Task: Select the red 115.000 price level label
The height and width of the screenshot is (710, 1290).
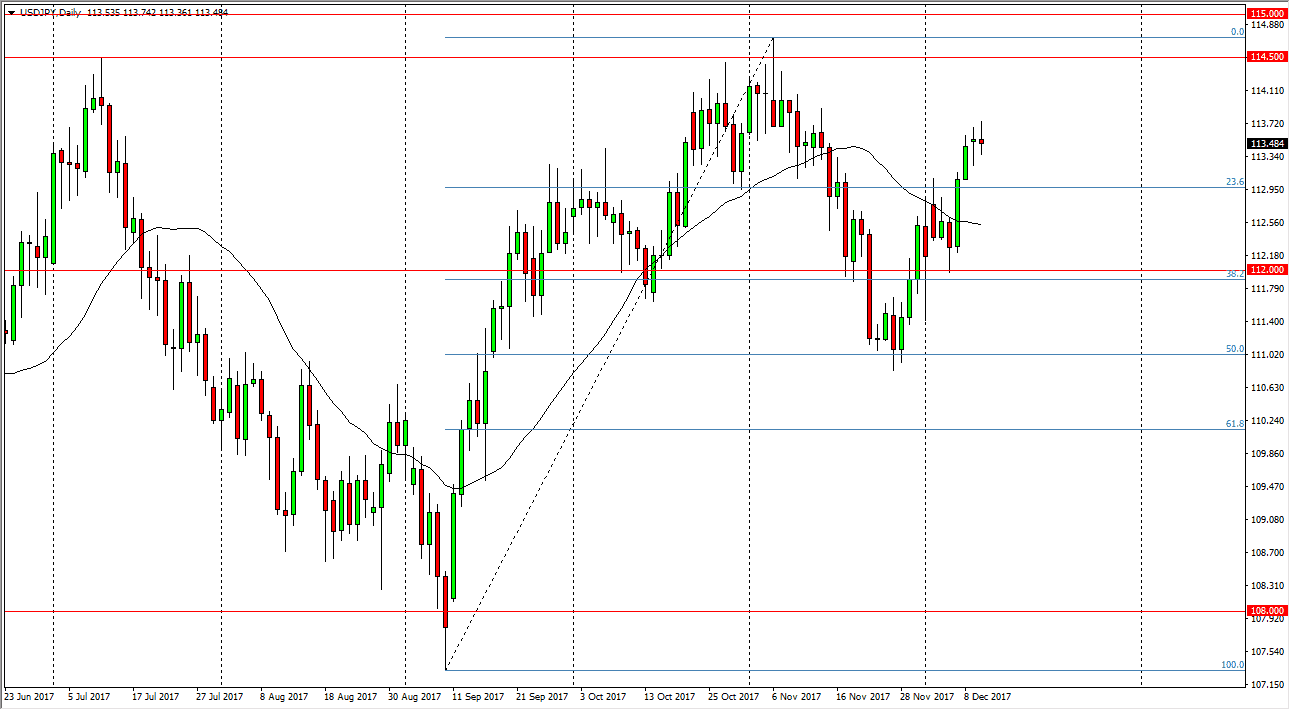Action: [1268, 14]
